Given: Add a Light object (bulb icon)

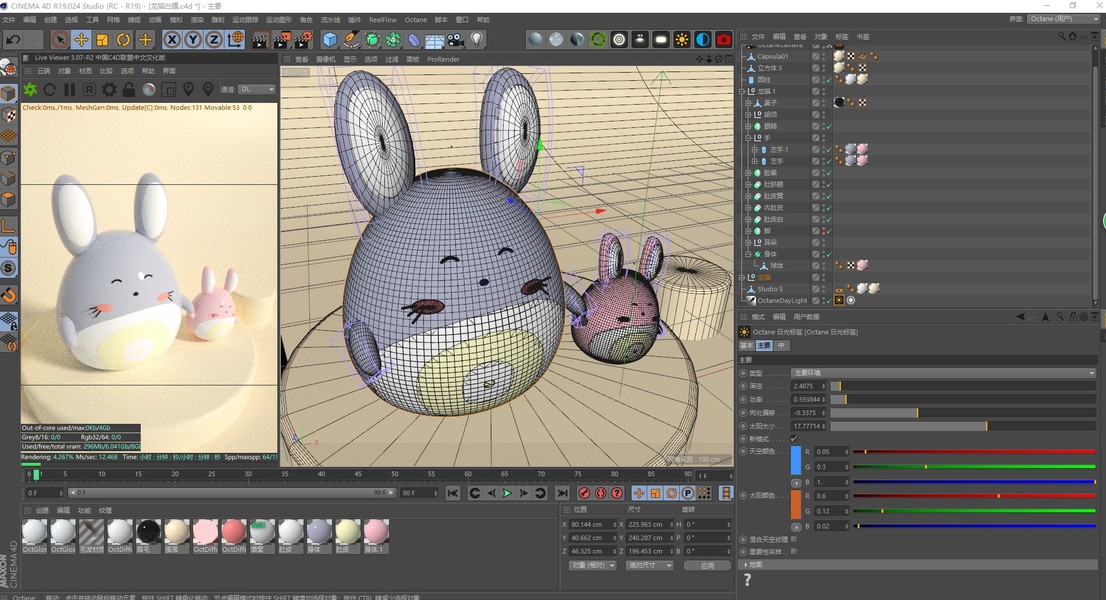Looking at the screenshot, I should [477, 39].
